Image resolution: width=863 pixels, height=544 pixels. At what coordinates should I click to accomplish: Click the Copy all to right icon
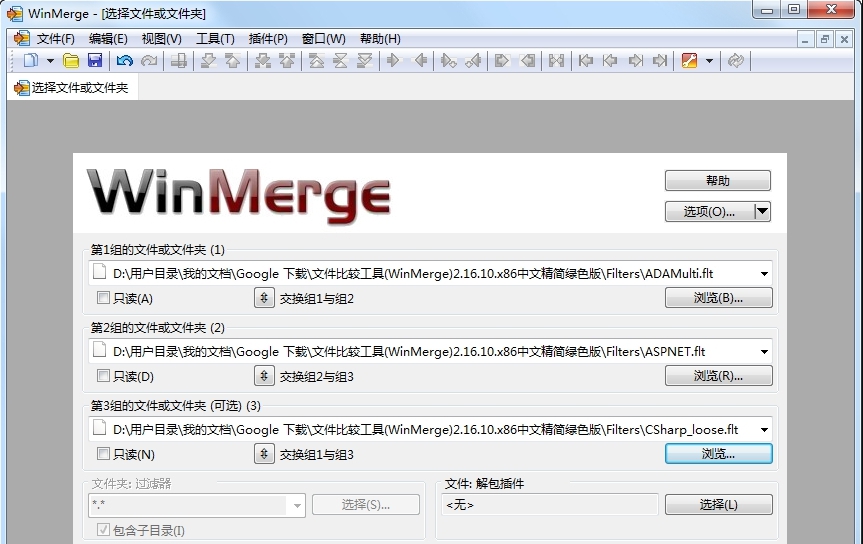point(501,61)
